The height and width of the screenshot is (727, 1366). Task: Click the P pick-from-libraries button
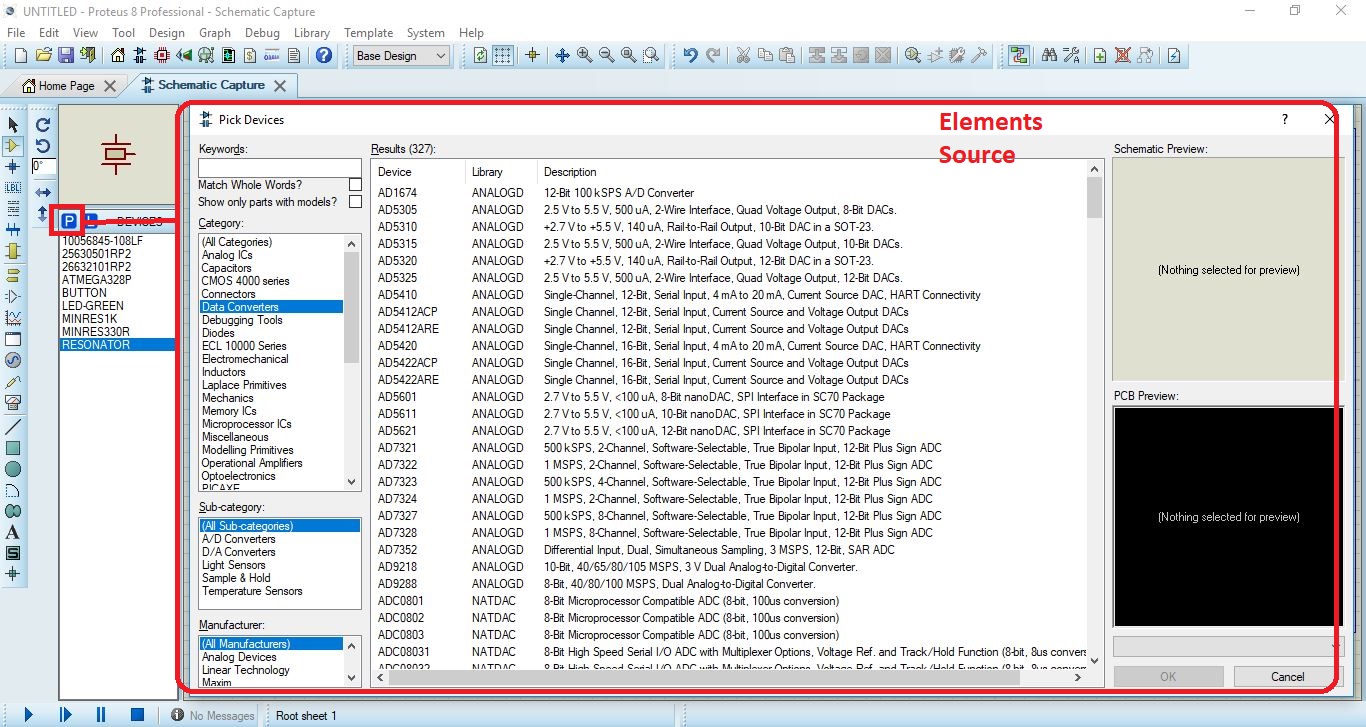[x=69, y=221]
